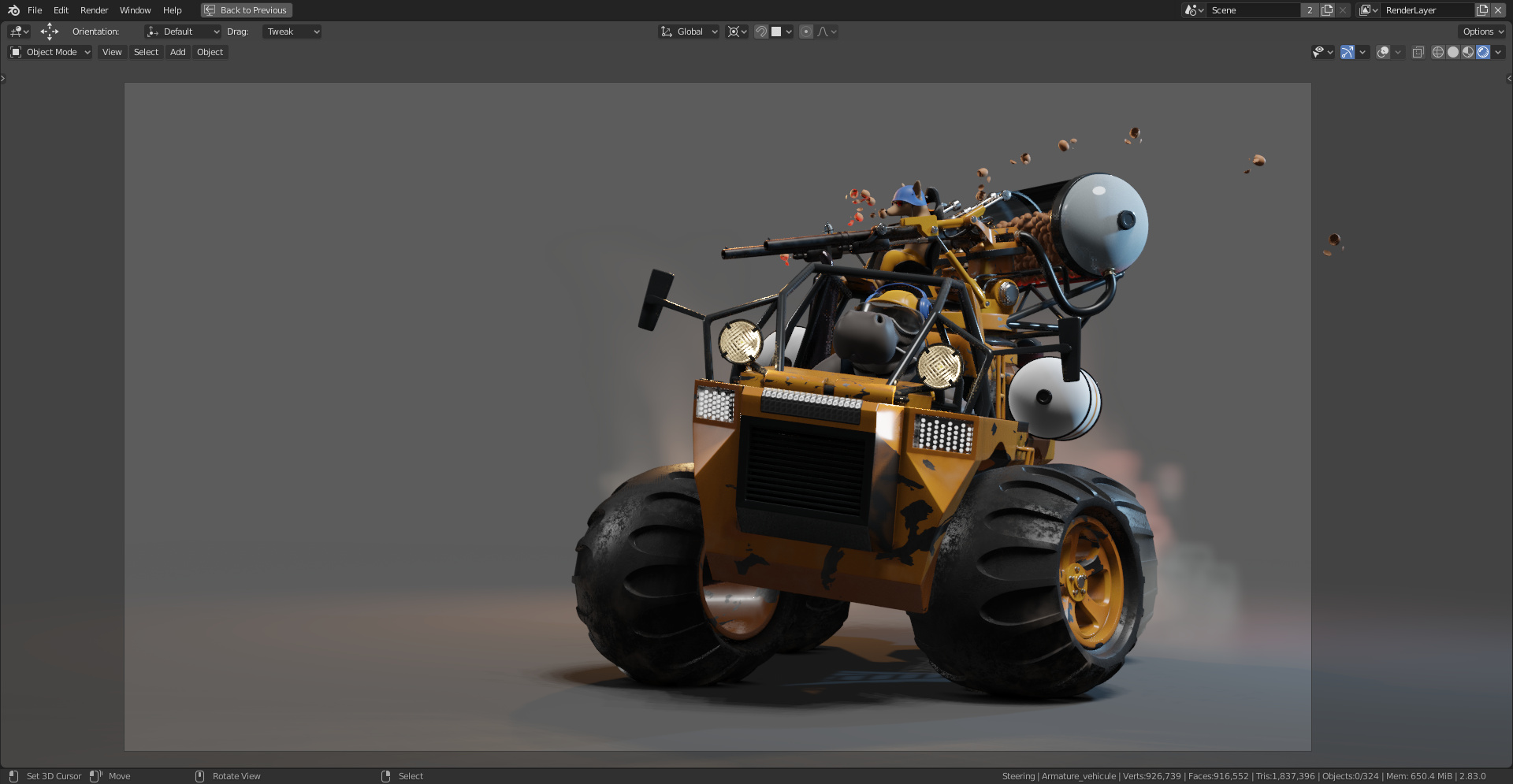Click the Faces:916,552 status text

(1218, 776)
